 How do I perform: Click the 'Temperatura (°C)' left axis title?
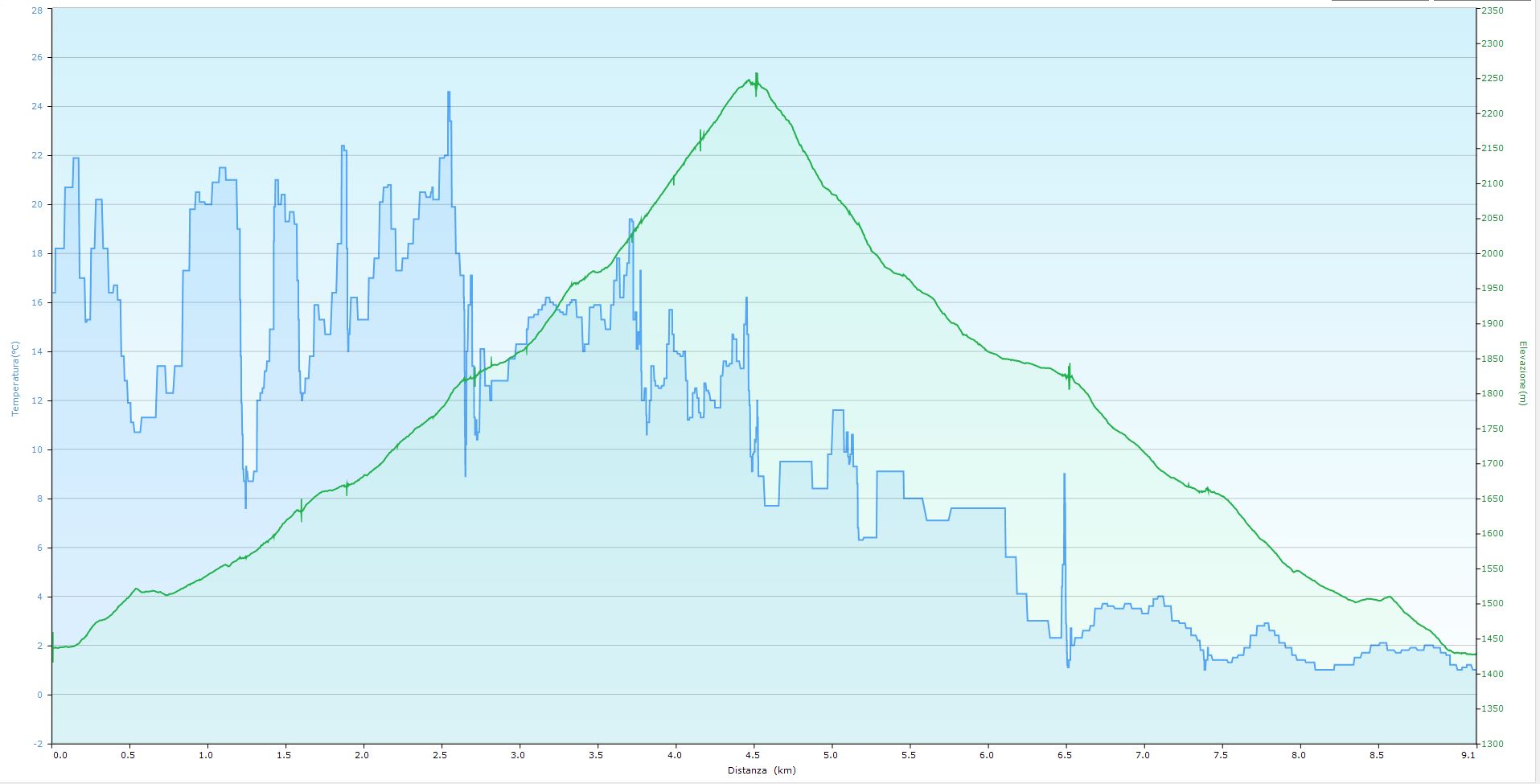coord(14,378)
